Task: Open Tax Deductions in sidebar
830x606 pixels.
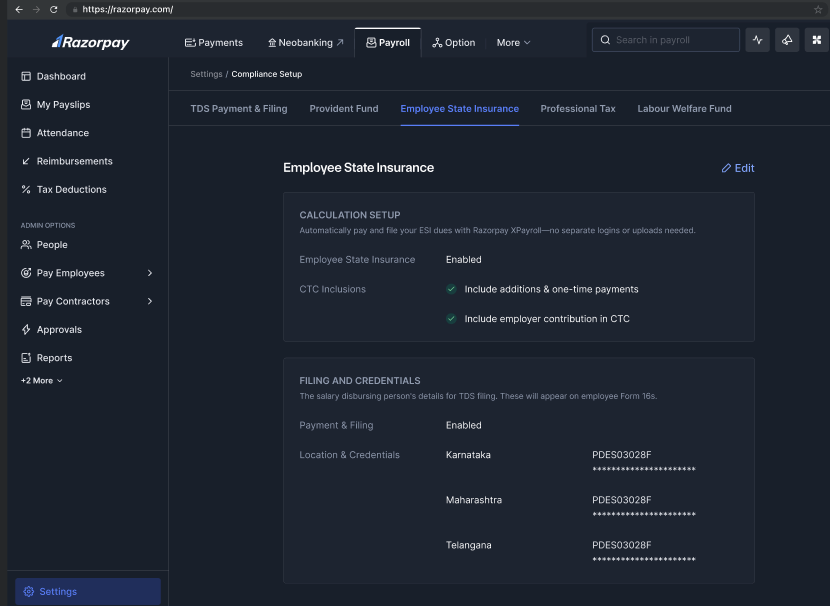Action: (71, 190)
